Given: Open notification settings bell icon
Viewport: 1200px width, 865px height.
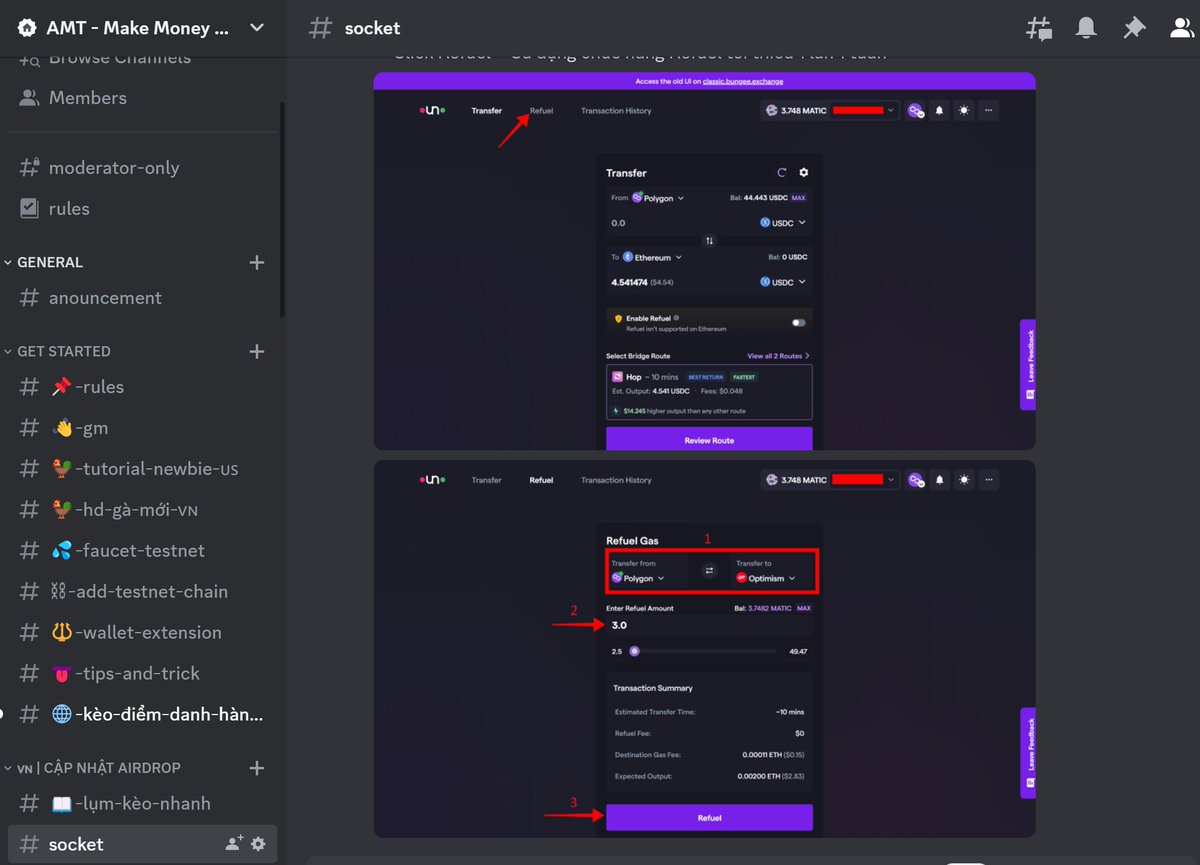Looking at the screenshot, I should [1086, 28].
